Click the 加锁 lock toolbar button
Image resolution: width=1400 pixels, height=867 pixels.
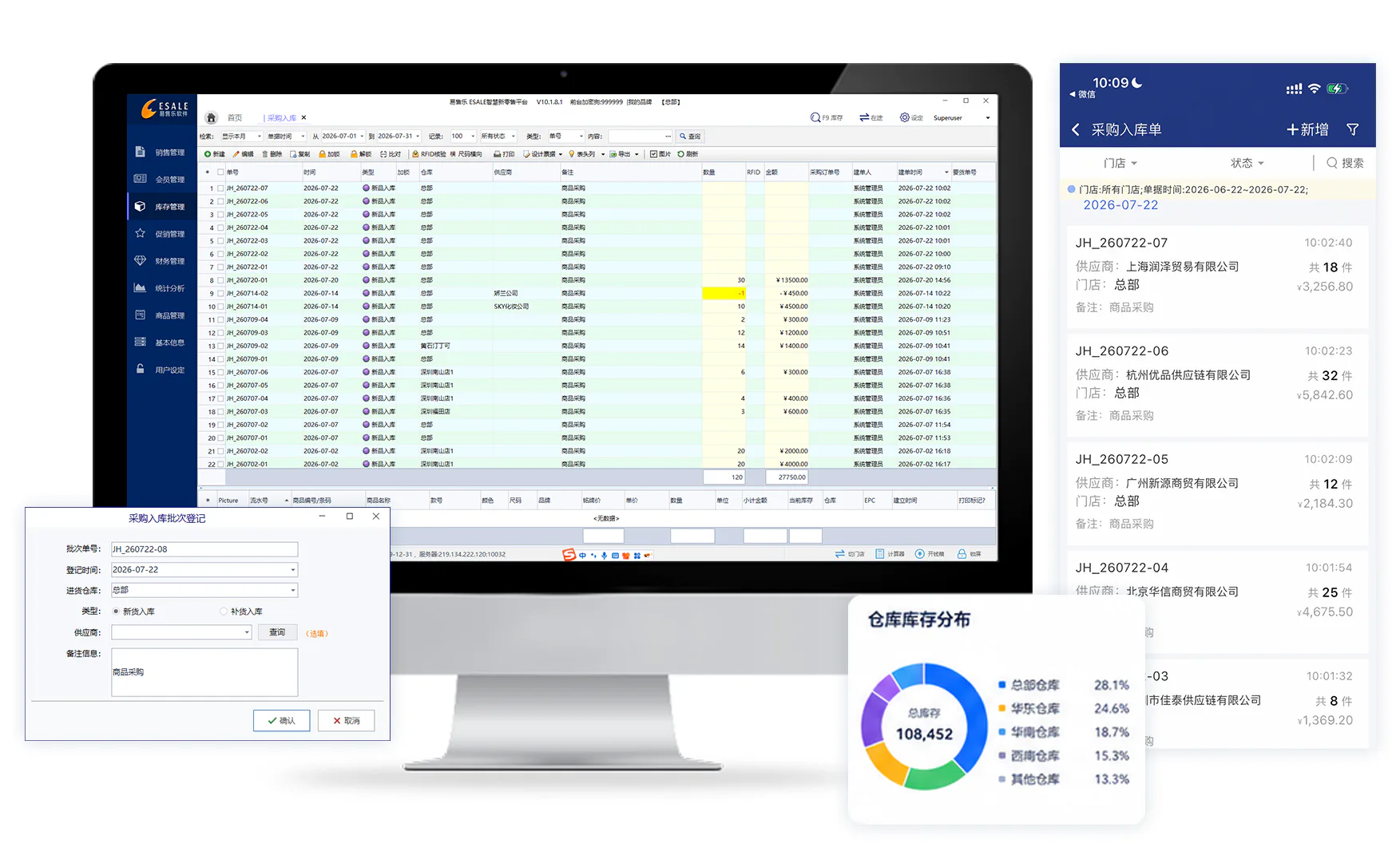329,154
